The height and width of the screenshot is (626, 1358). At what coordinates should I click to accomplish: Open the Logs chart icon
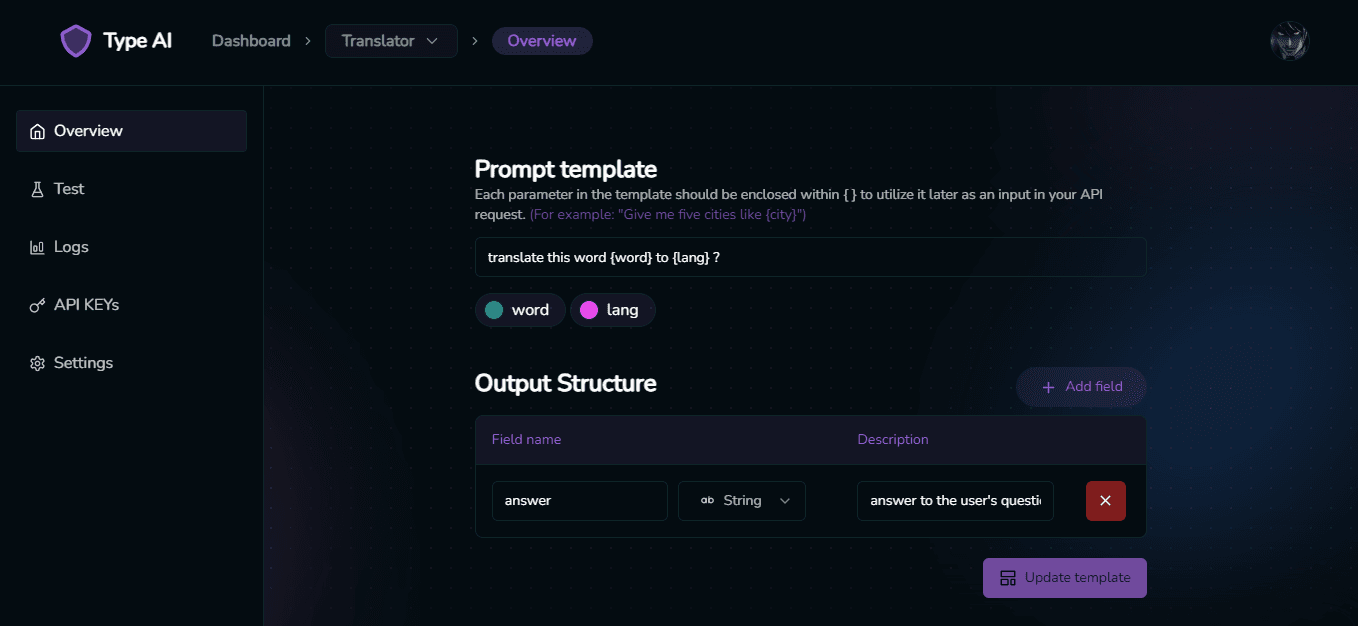(x=38, y=247)
